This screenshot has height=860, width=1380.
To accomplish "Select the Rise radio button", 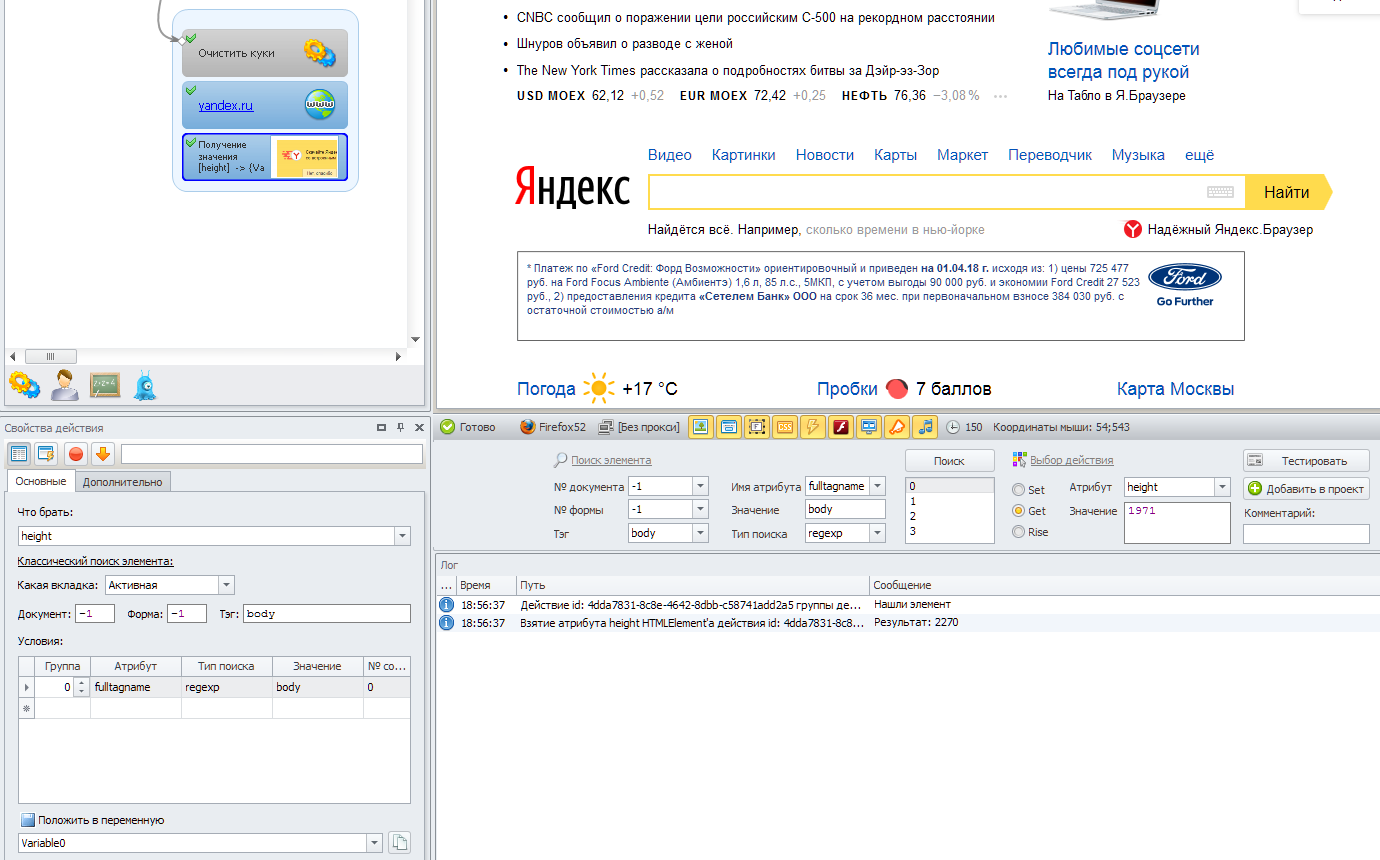I will tap(1019, 532).
